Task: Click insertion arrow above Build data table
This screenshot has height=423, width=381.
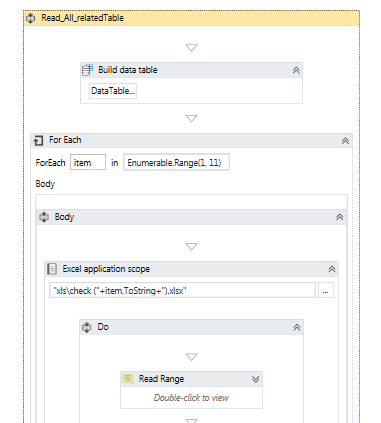Action: 191,48
